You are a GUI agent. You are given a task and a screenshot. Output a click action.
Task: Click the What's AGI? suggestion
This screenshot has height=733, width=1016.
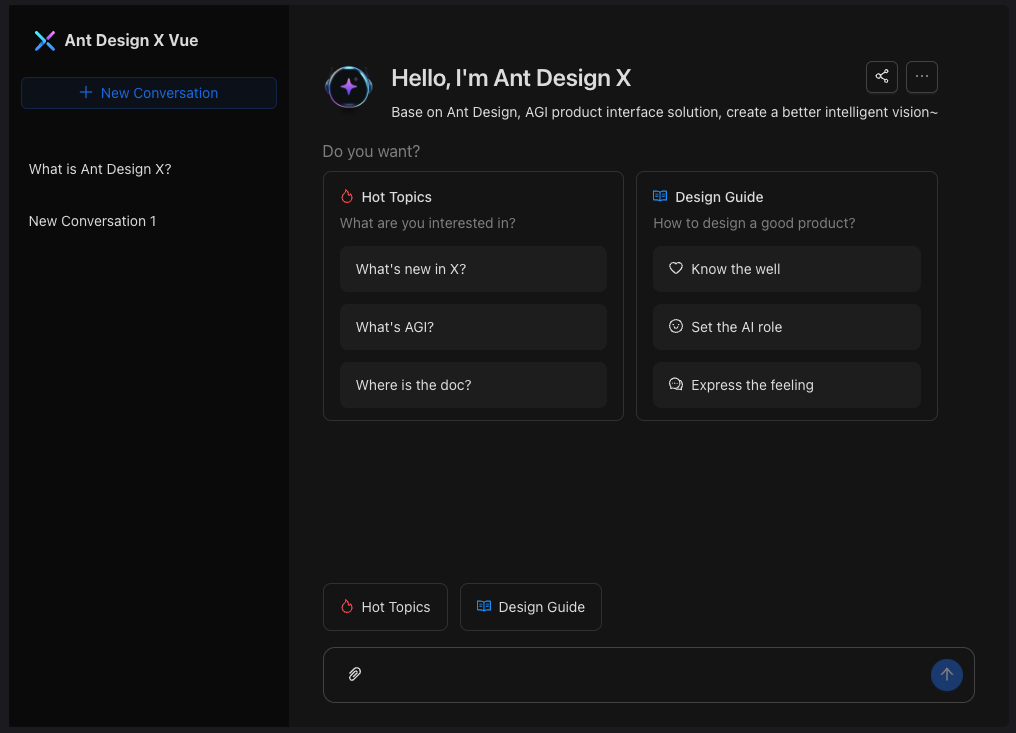tap(473, 327)
